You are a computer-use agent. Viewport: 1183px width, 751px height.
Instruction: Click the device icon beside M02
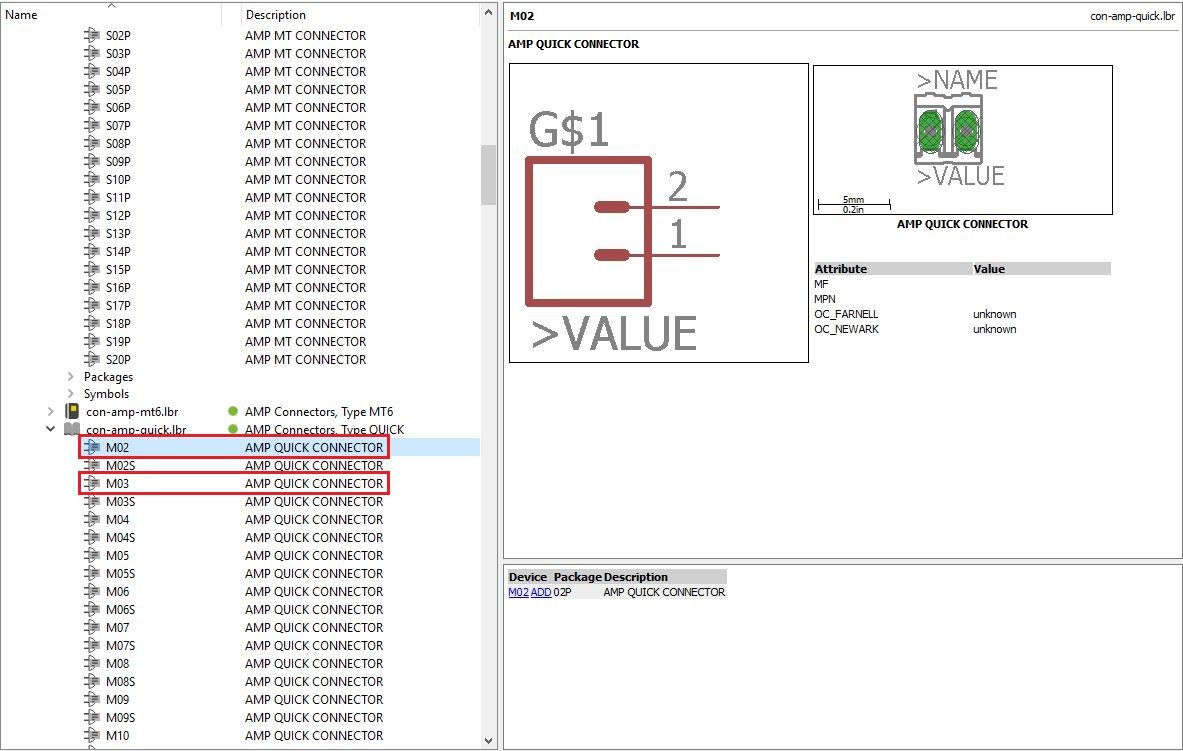[x=92, y=447]
